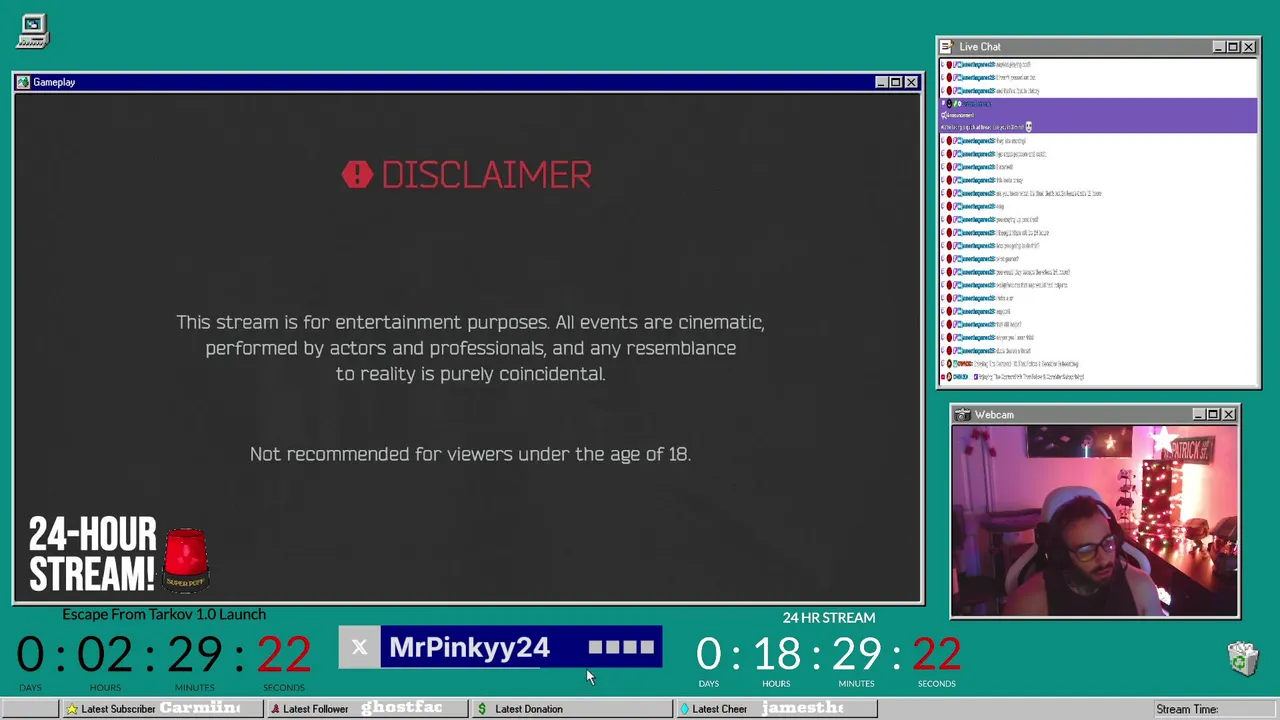Click the '24 HR STREAM' timer label
The height and width of the screenshot is (720, 1280).
coord(829,618)
